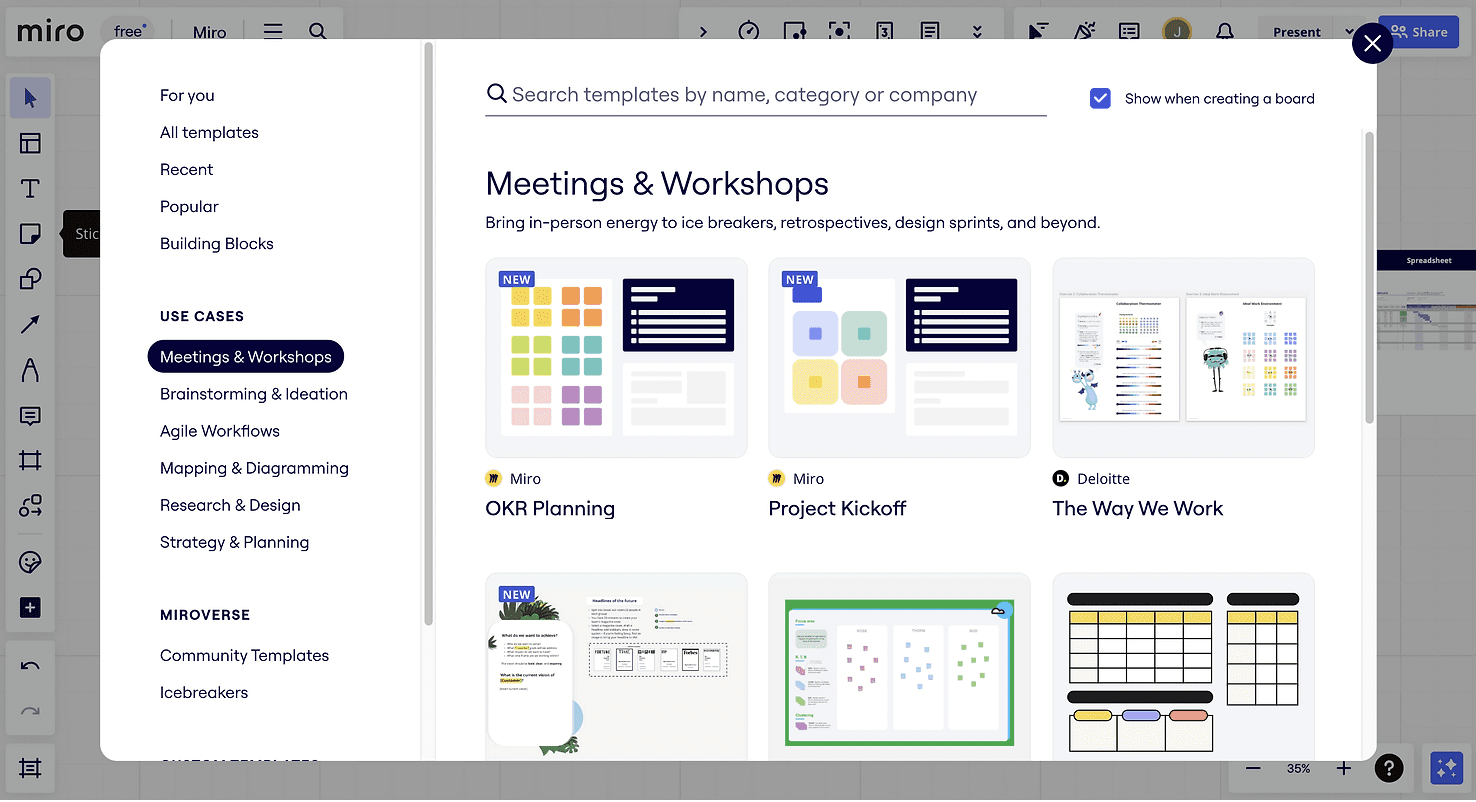Zoom in with plus icon

(1344, 768)
